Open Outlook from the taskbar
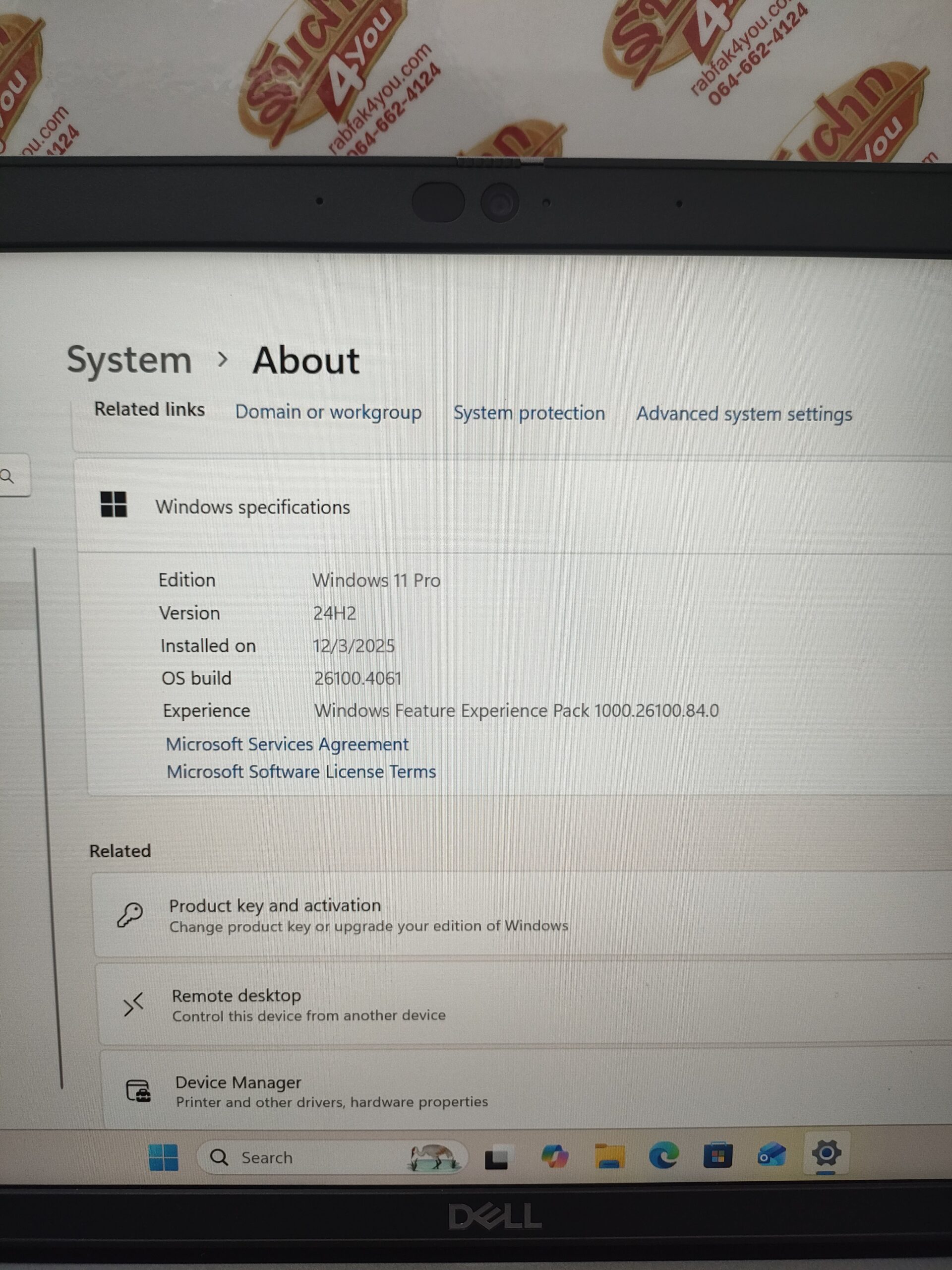Image resolution: width=952 pixels, height=1270 pixels. coord(772,1154)
